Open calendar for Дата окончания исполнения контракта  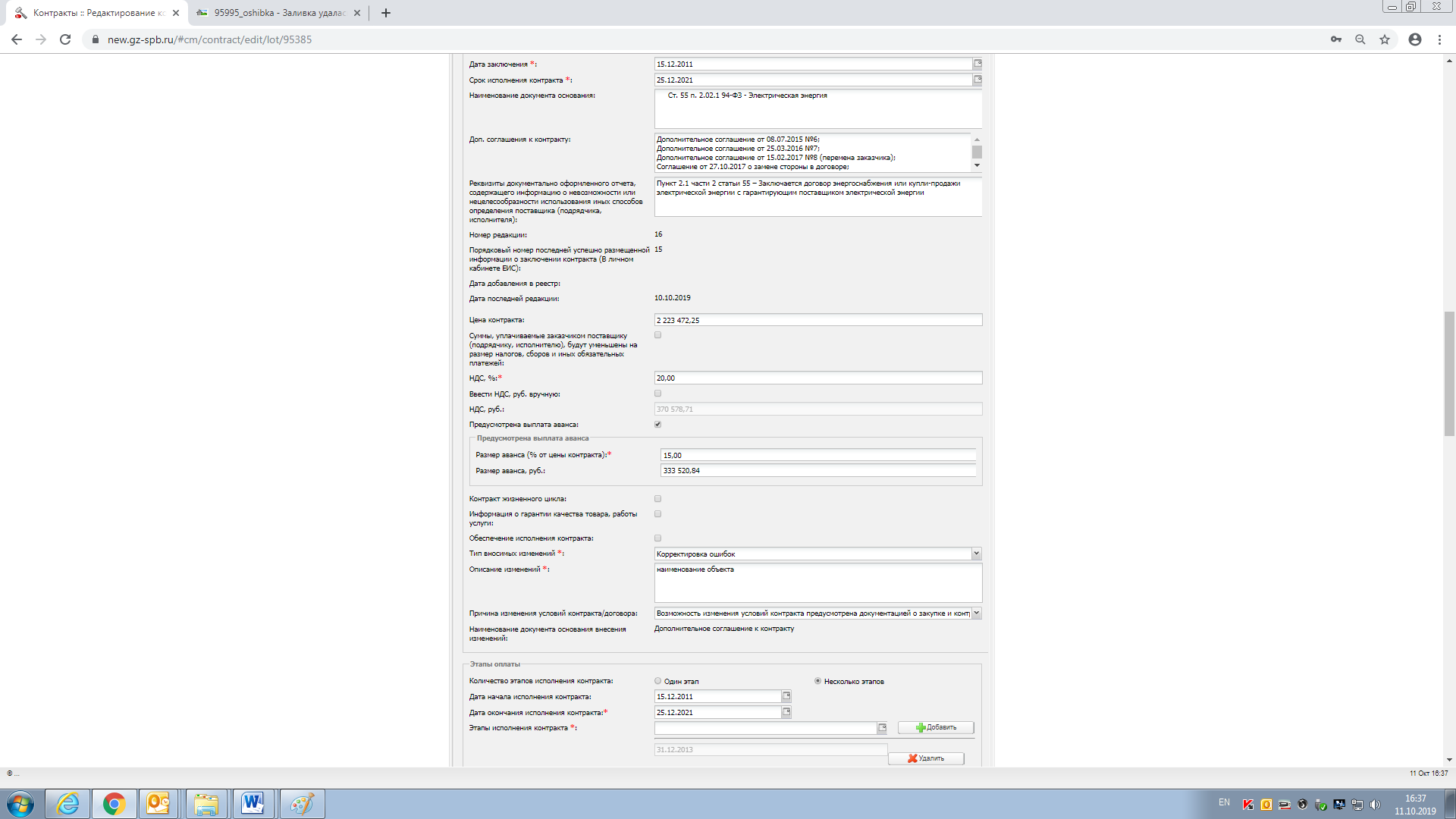(786, 712)
